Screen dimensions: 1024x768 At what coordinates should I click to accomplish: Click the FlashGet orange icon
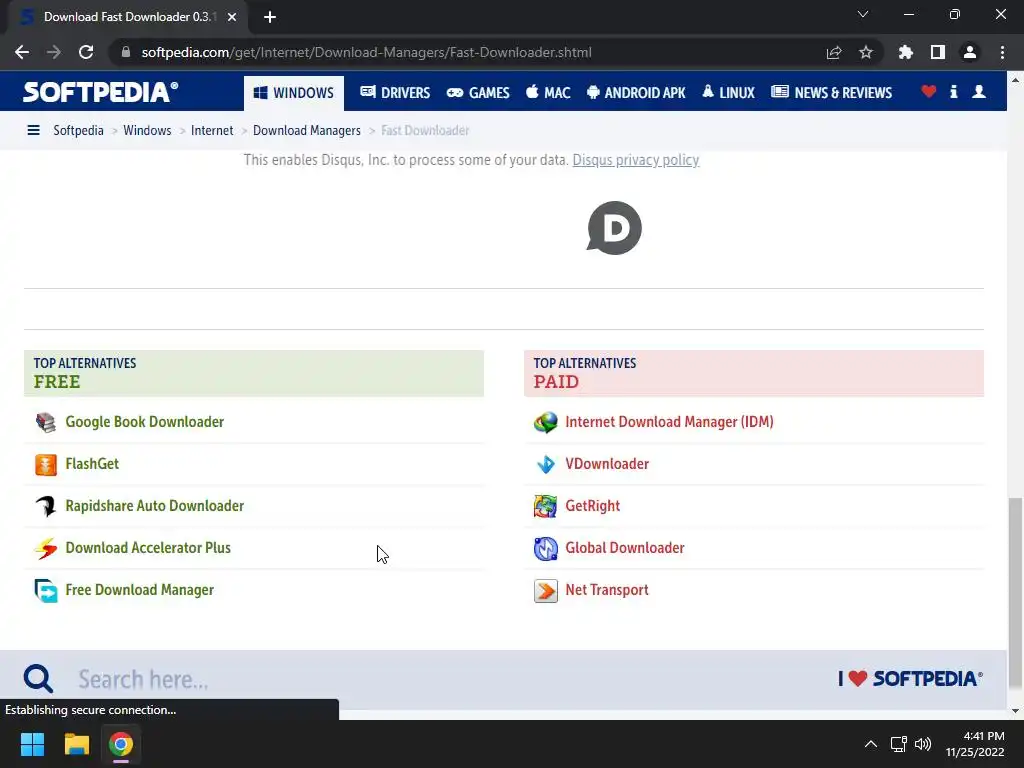[x=46, y=464]
